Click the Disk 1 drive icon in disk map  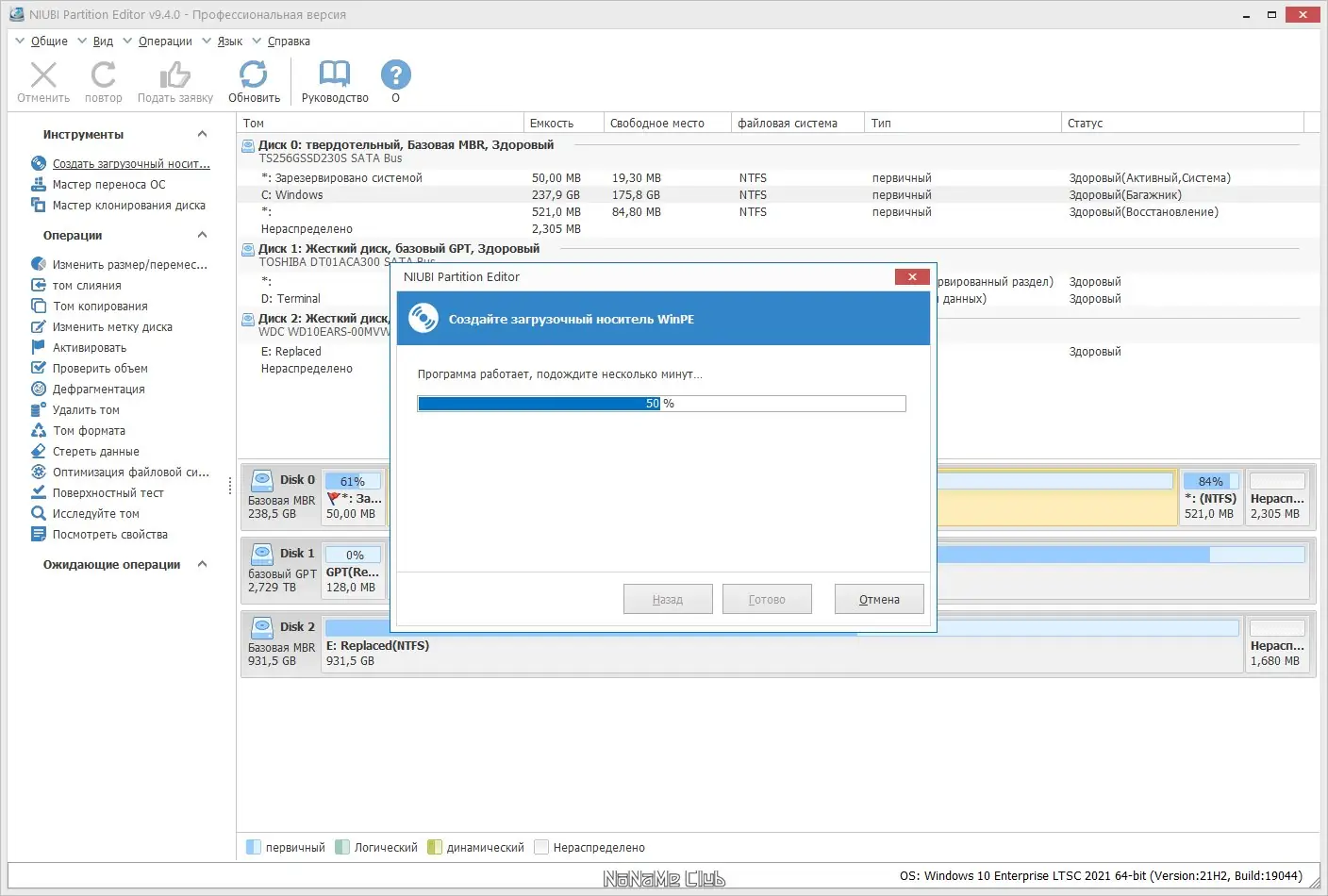pos(263,553)
